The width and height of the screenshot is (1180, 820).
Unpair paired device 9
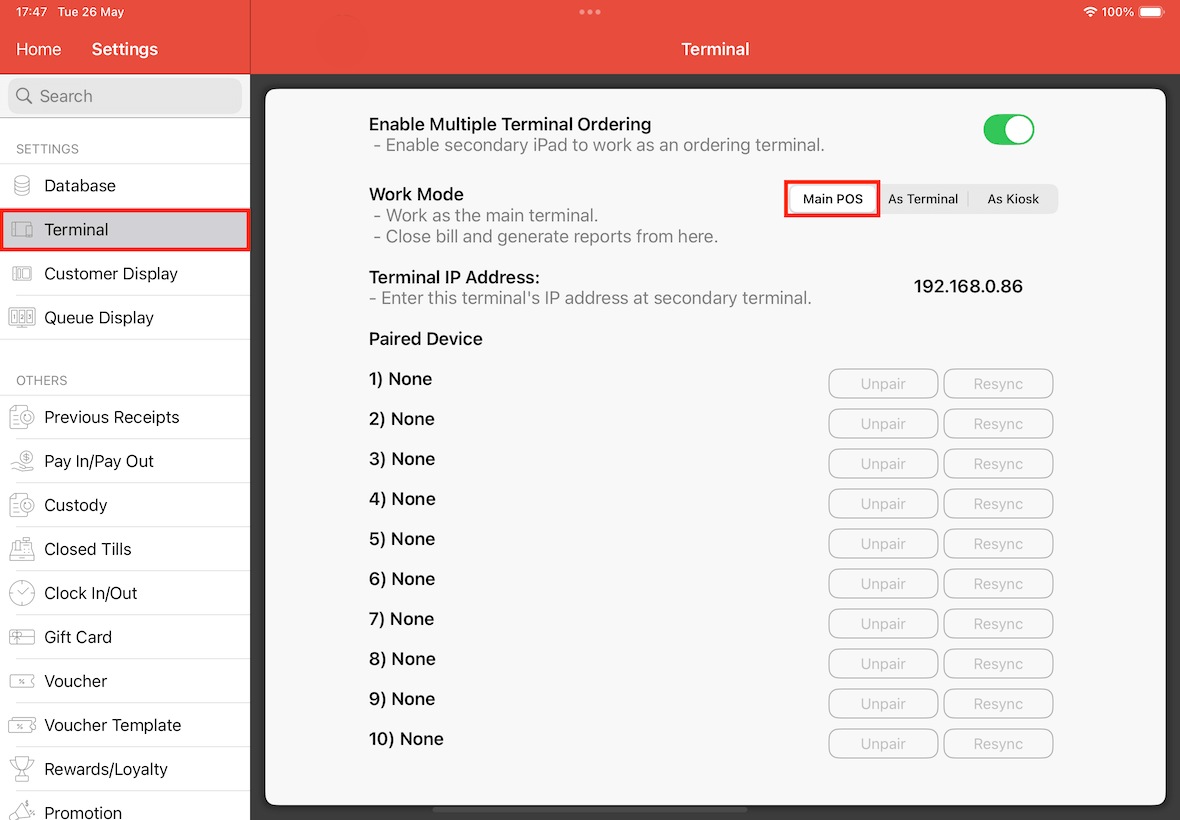pos(883,703)
